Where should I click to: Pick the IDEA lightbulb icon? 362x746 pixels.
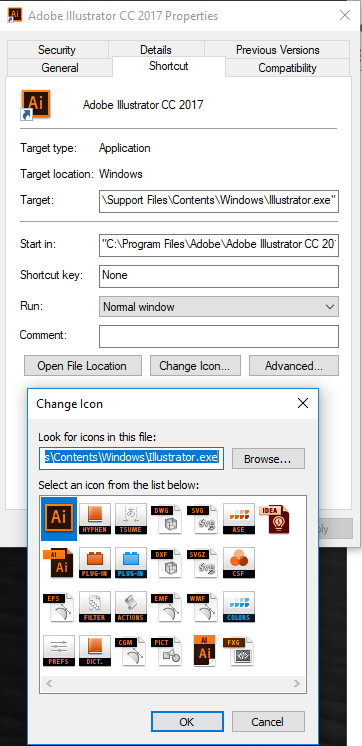coord(274,519)
